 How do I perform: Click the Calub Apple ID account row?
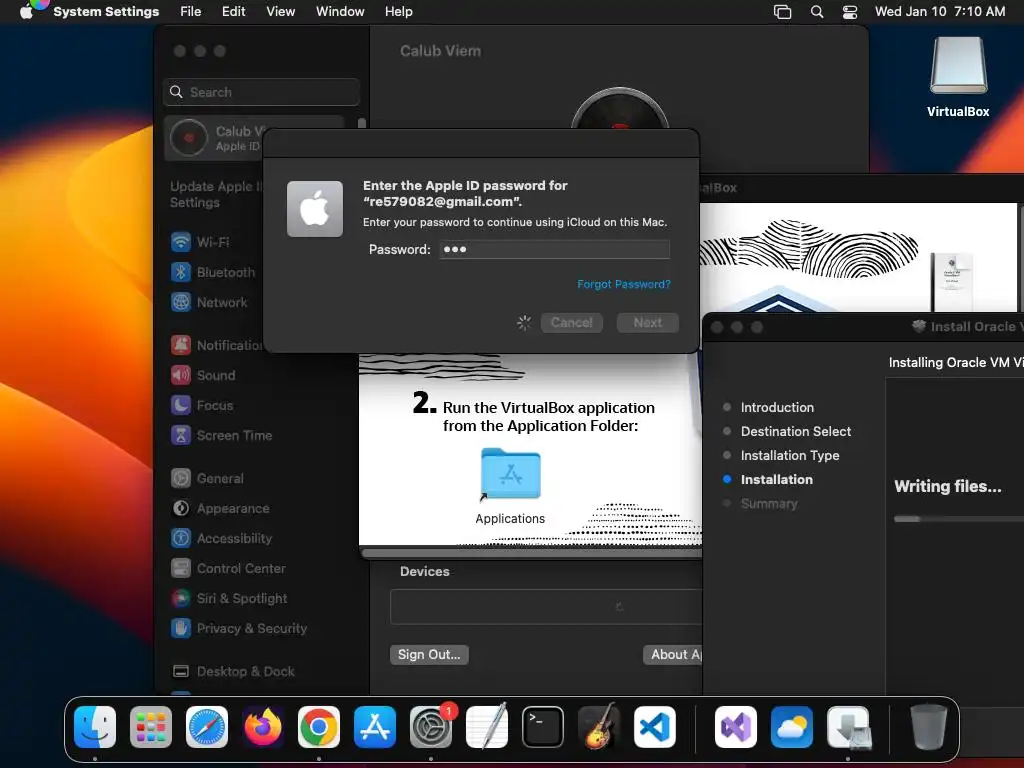point(214,138)
